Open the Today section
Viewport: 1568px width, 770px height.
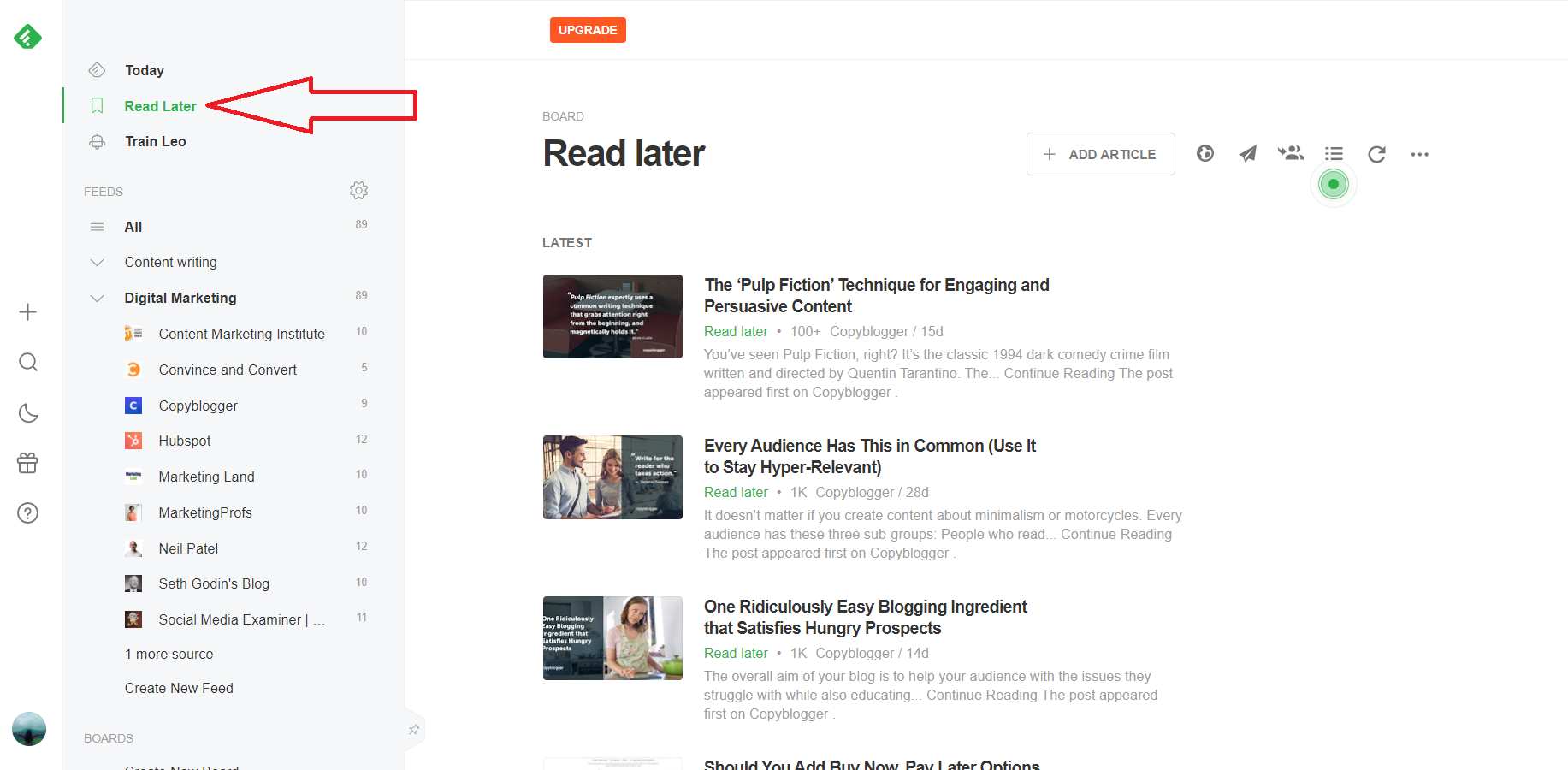pos(145,70)
